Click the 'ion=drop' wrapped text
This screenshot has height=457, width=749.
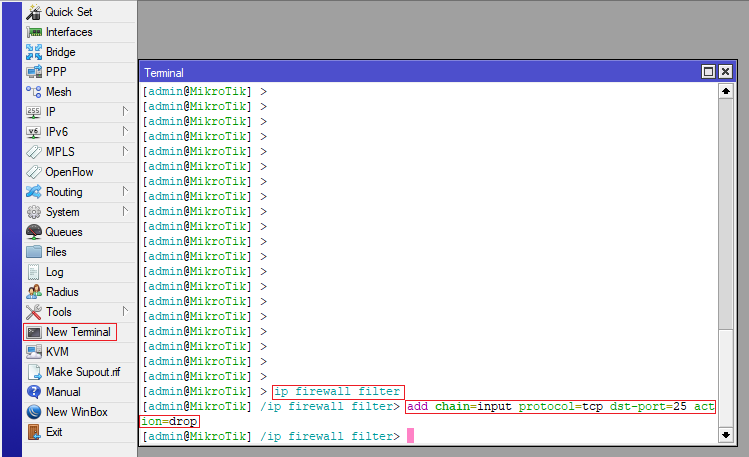[170, 422]
